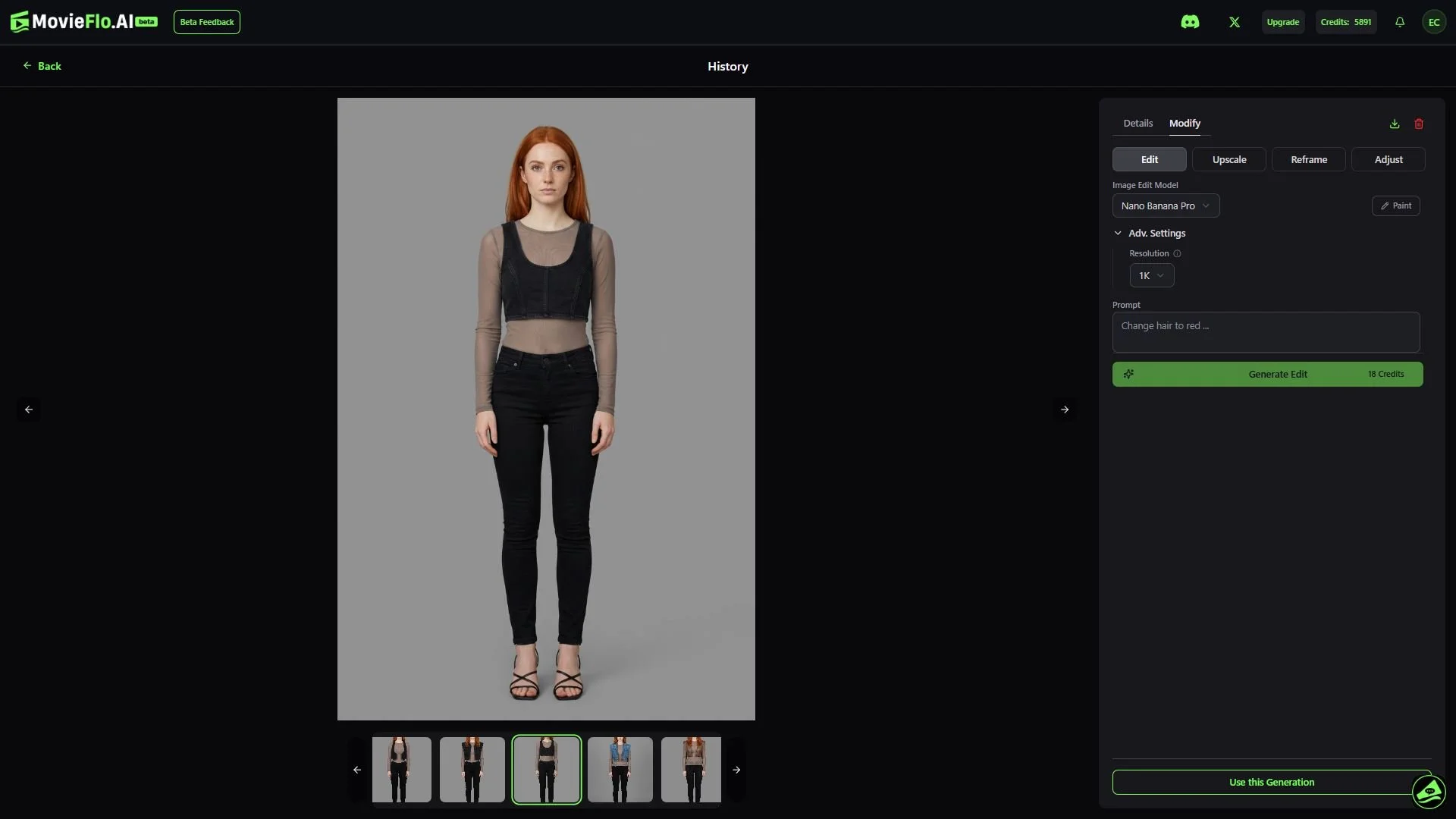1456x819 pixels.
Task: Click the MovieFlo.AI logo
Action: click(x=76, y=21)
